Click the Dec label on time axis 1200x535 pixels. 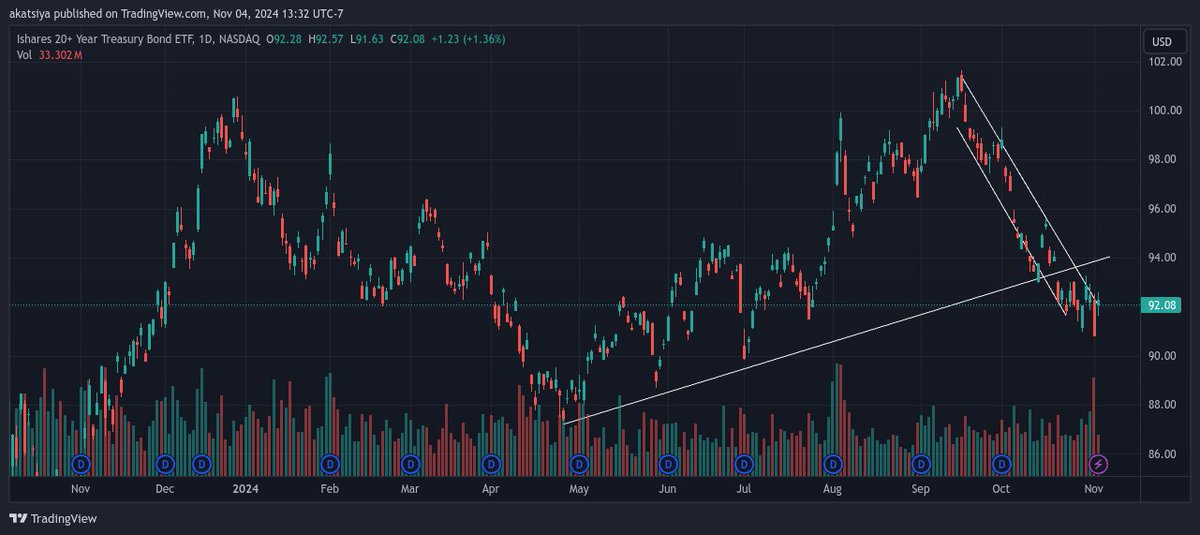(165, 489)
